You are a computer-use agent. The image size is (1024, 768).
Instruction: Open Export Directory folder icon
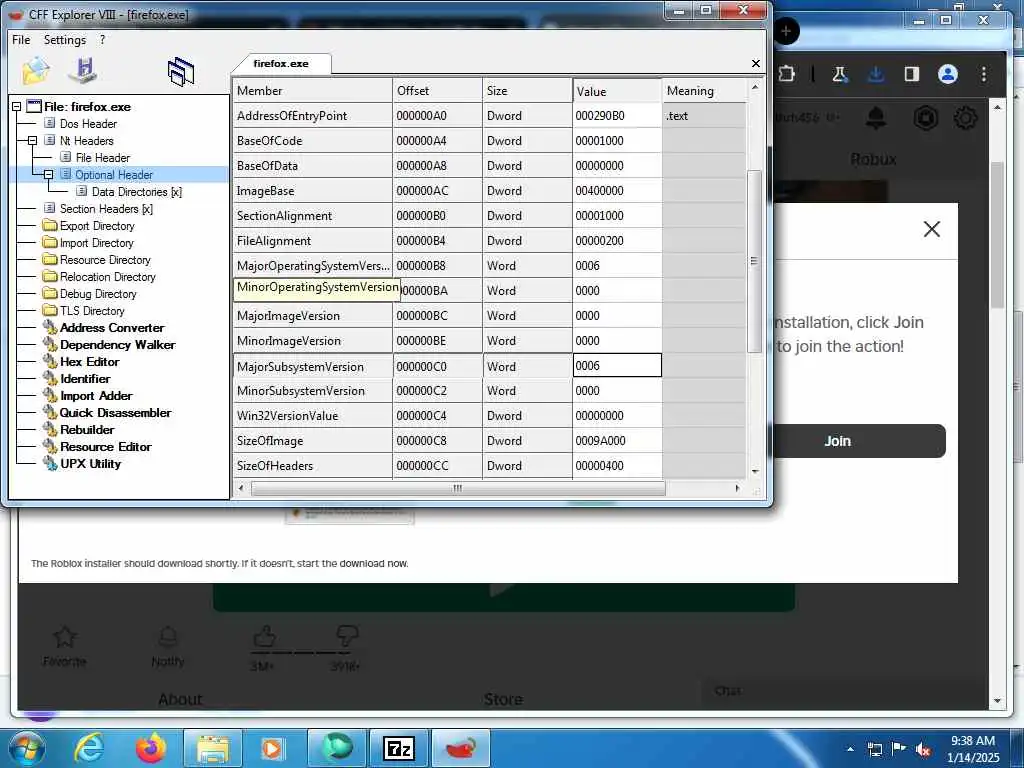(x=50, y=225)
